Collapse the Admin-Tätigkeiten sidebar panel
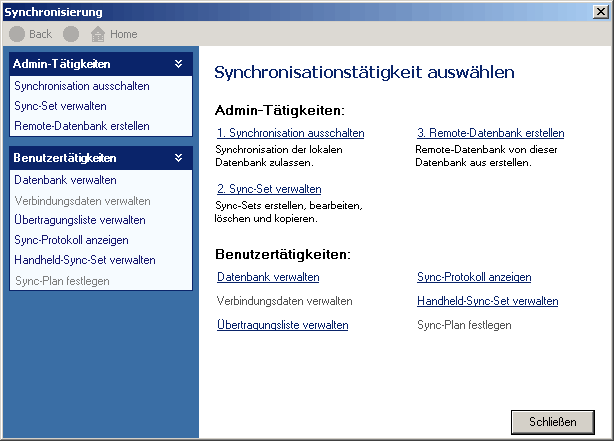 pos(178,64)
